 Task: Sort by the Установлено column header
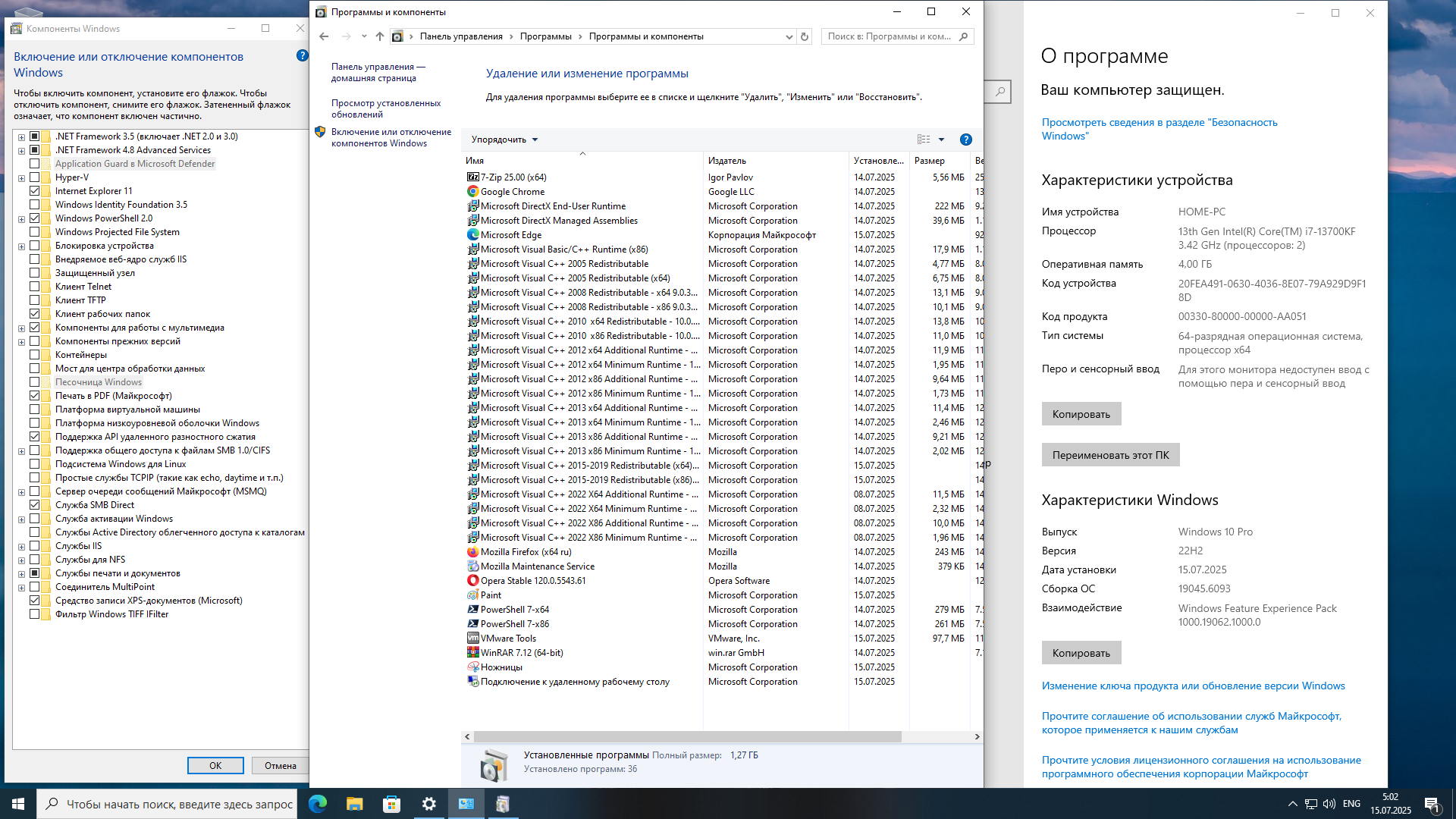[x=879, y=161]
